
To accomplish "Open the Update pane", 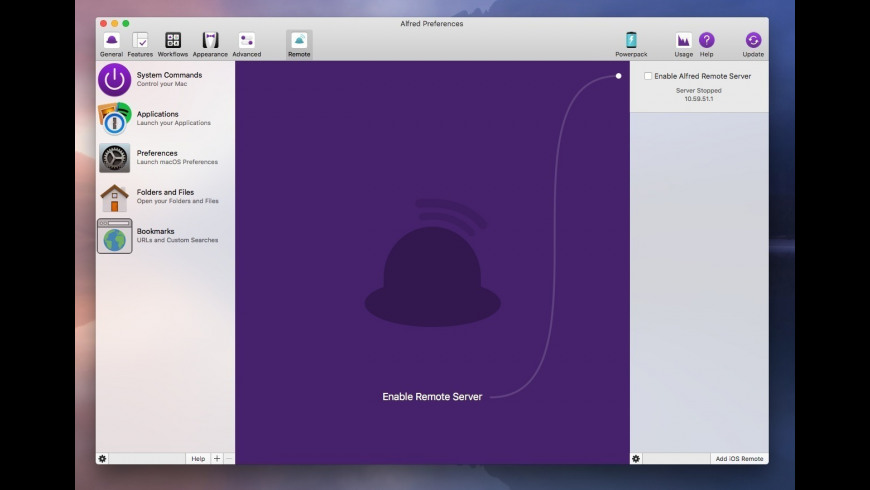I will point(753,44).
